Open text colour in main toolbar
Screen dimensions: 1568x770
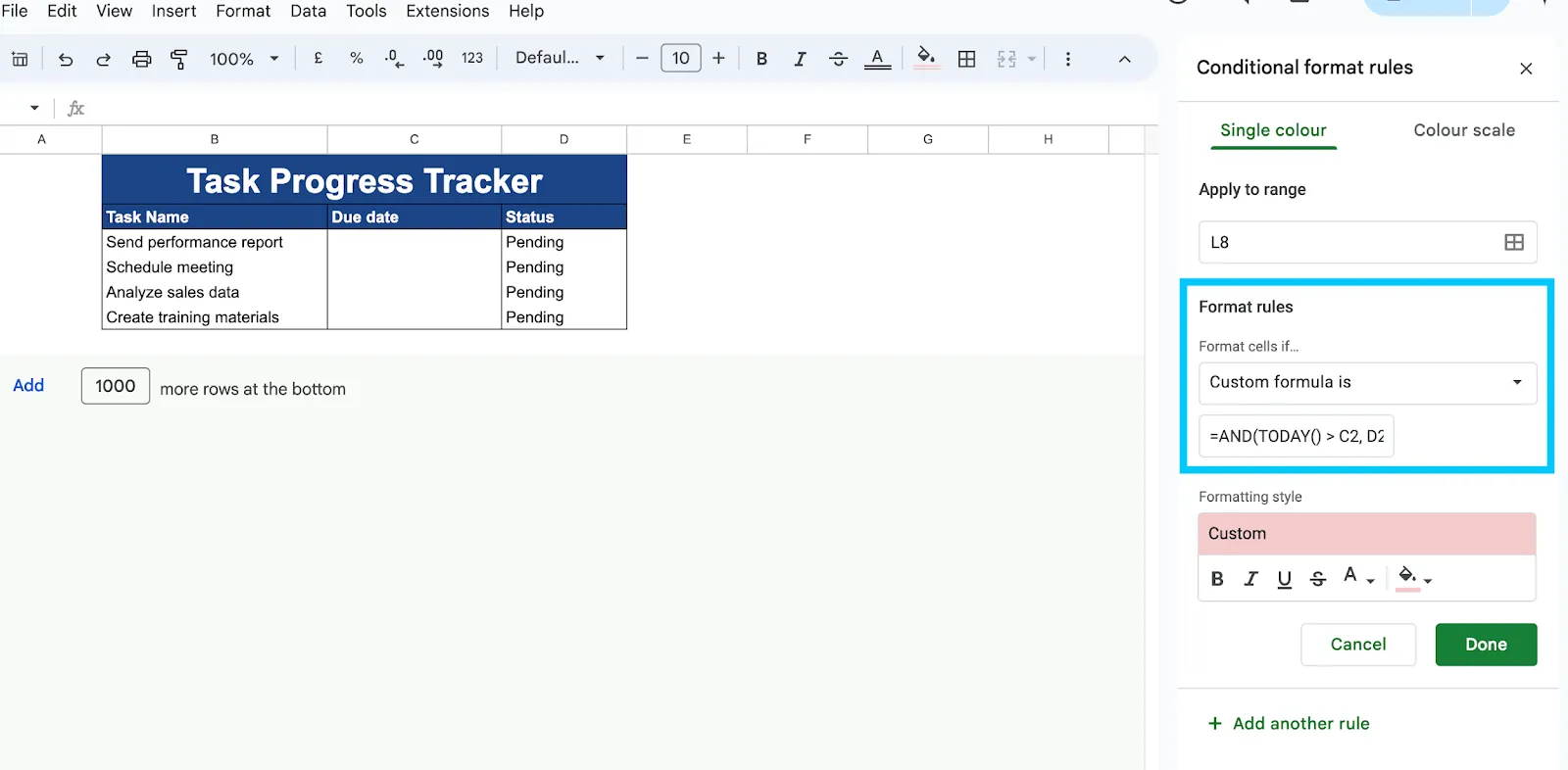coord(877,59)
